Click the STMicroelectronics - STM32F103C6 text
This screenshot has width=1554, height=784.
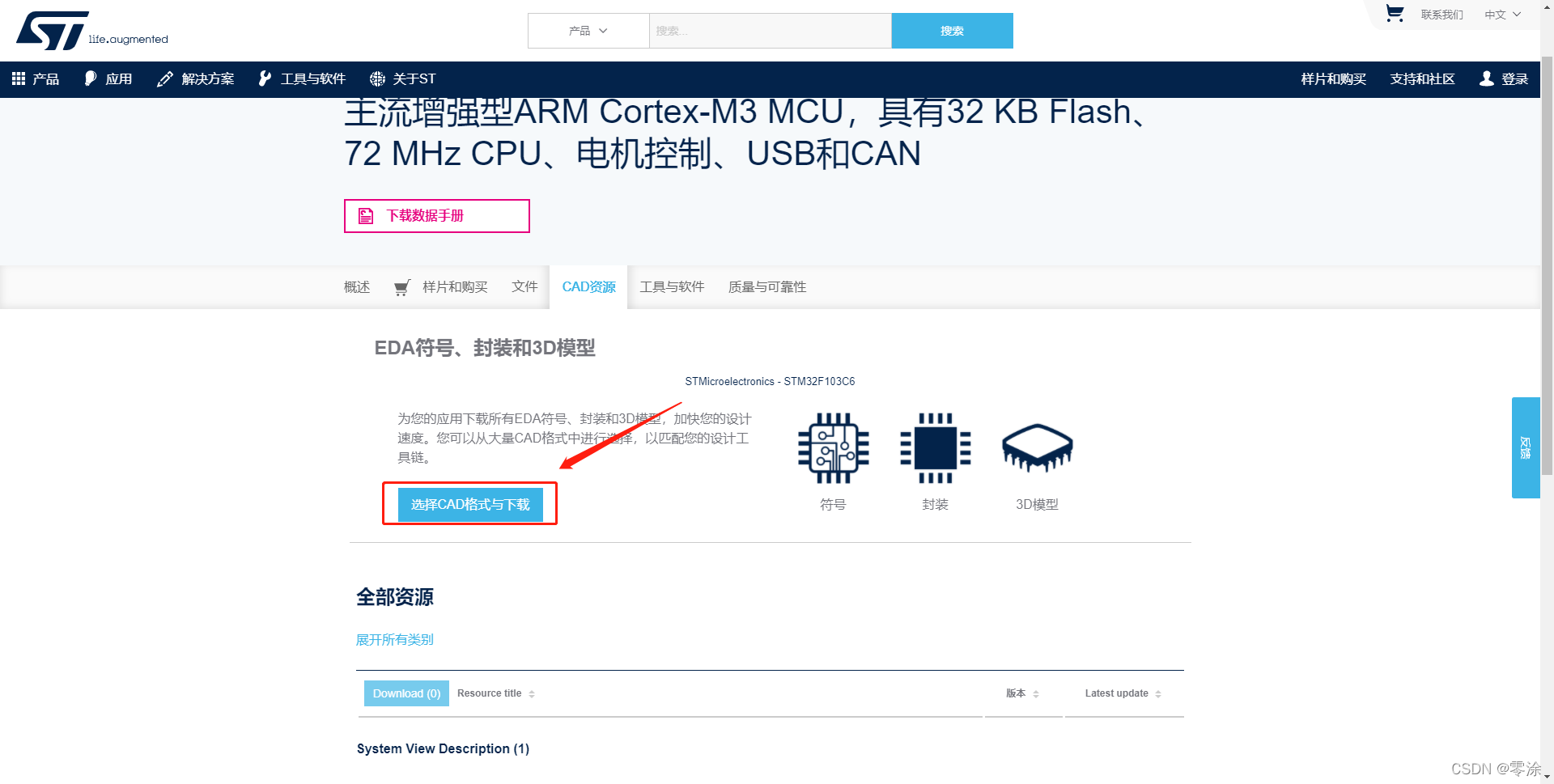[770, 382]
